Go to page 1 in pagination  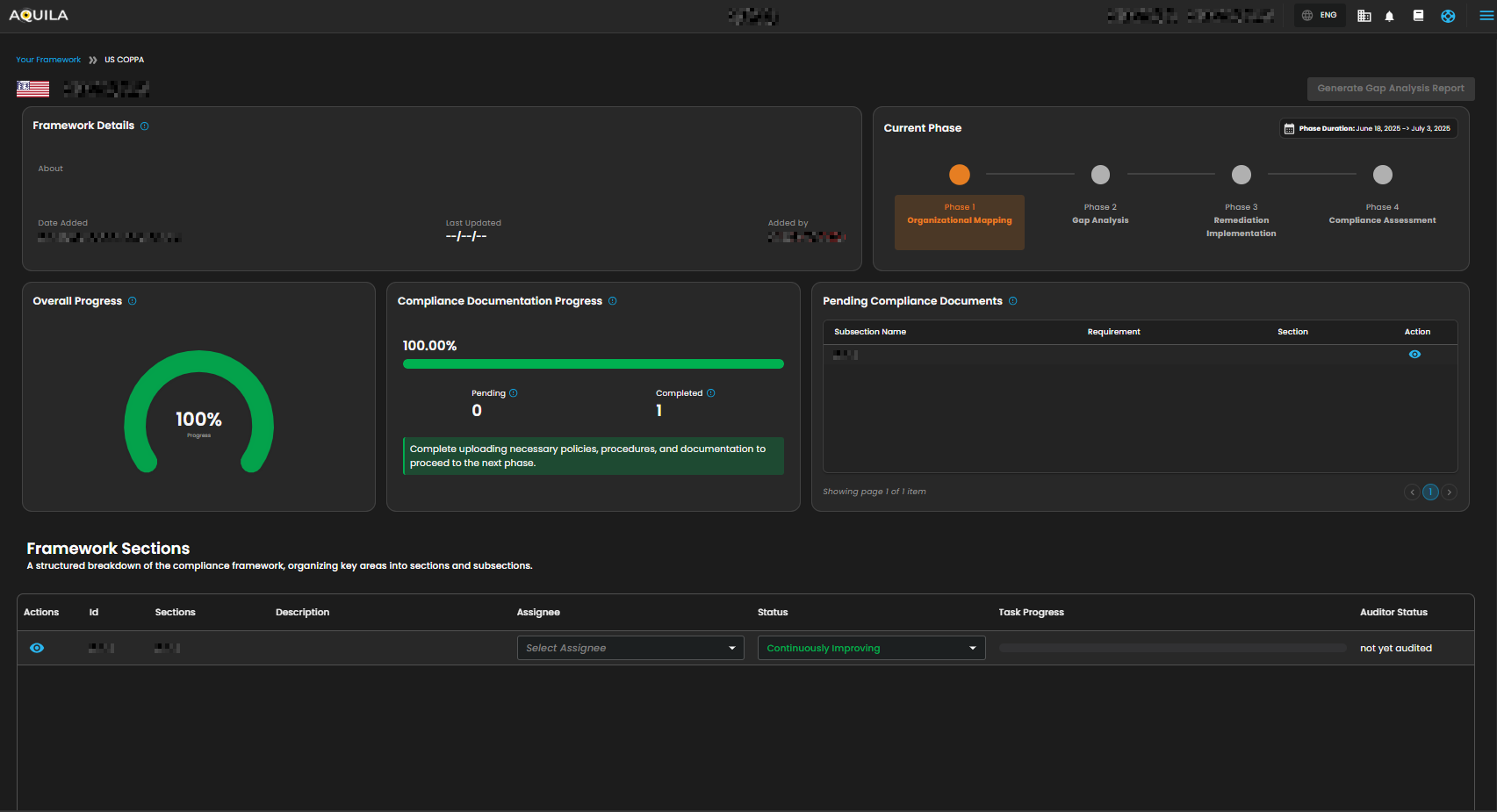click(x=1430, y=492)
